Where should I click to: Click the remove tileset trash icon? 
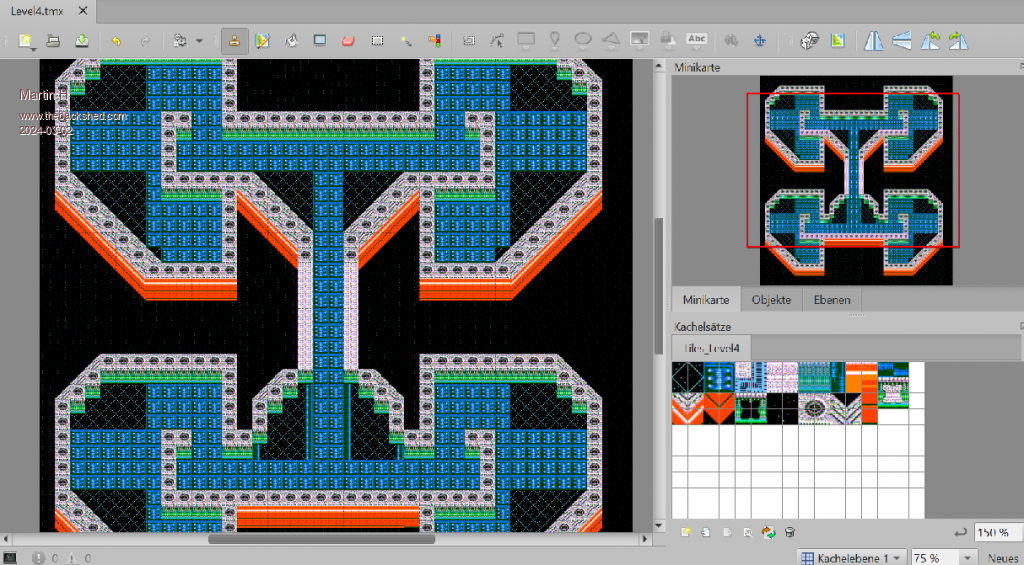[x=790, y=532]
